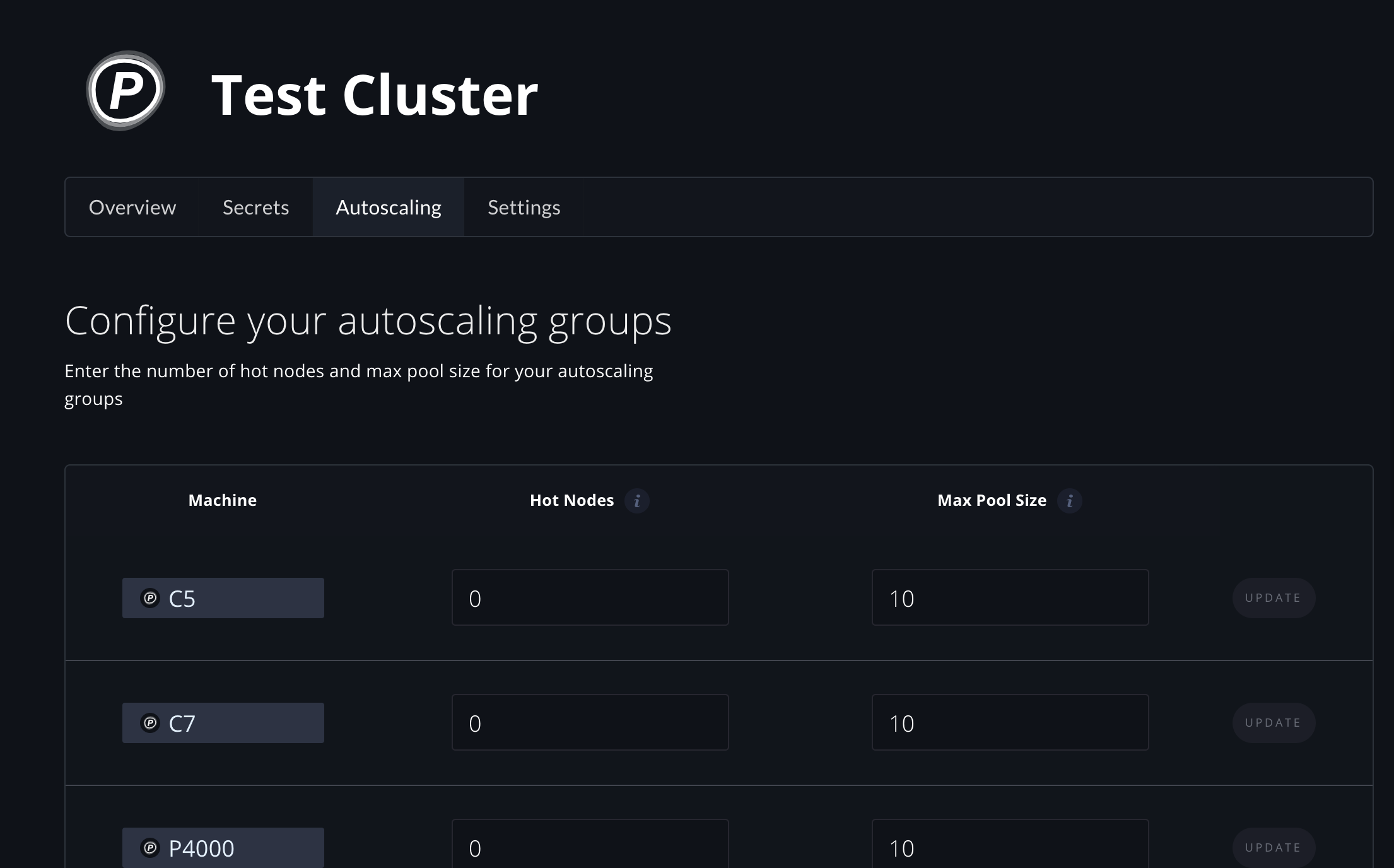Screen dimensions: 1394x868
Task: Open the Overview tab
Action: [132, 207]
